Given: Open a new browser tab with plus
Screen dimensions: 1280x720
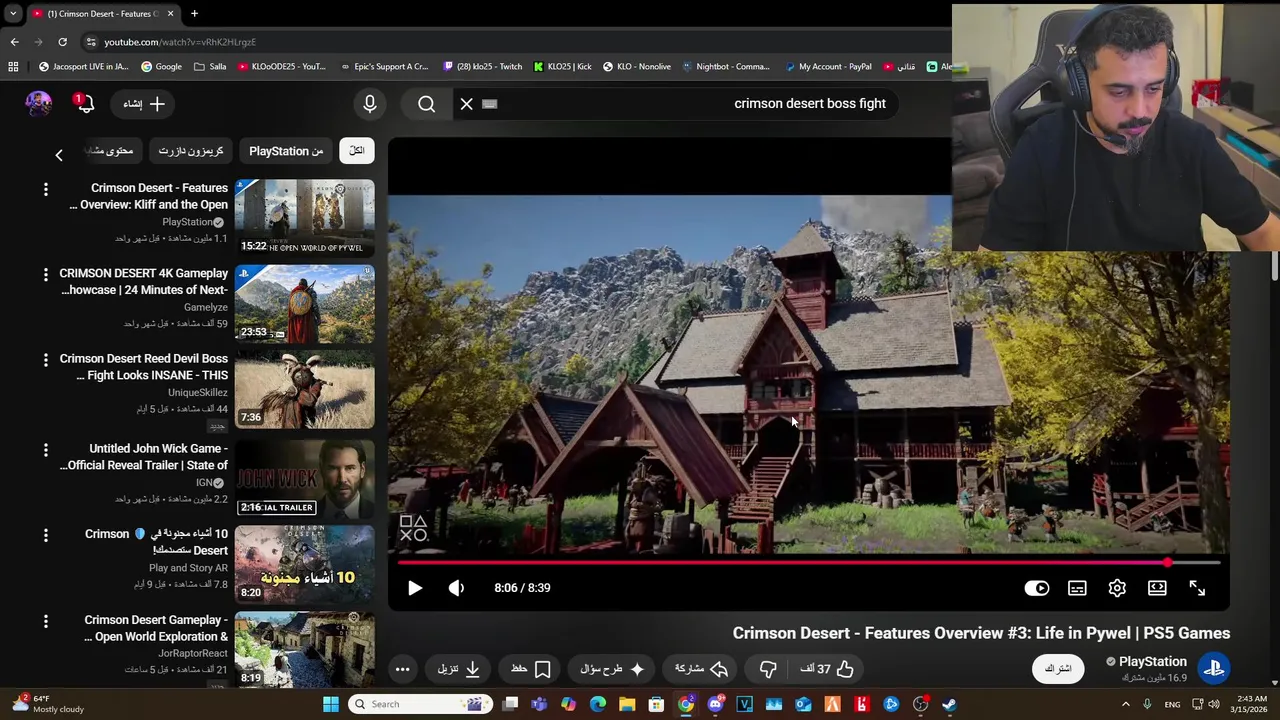Looking at the screenshot, I should point(194,14).
